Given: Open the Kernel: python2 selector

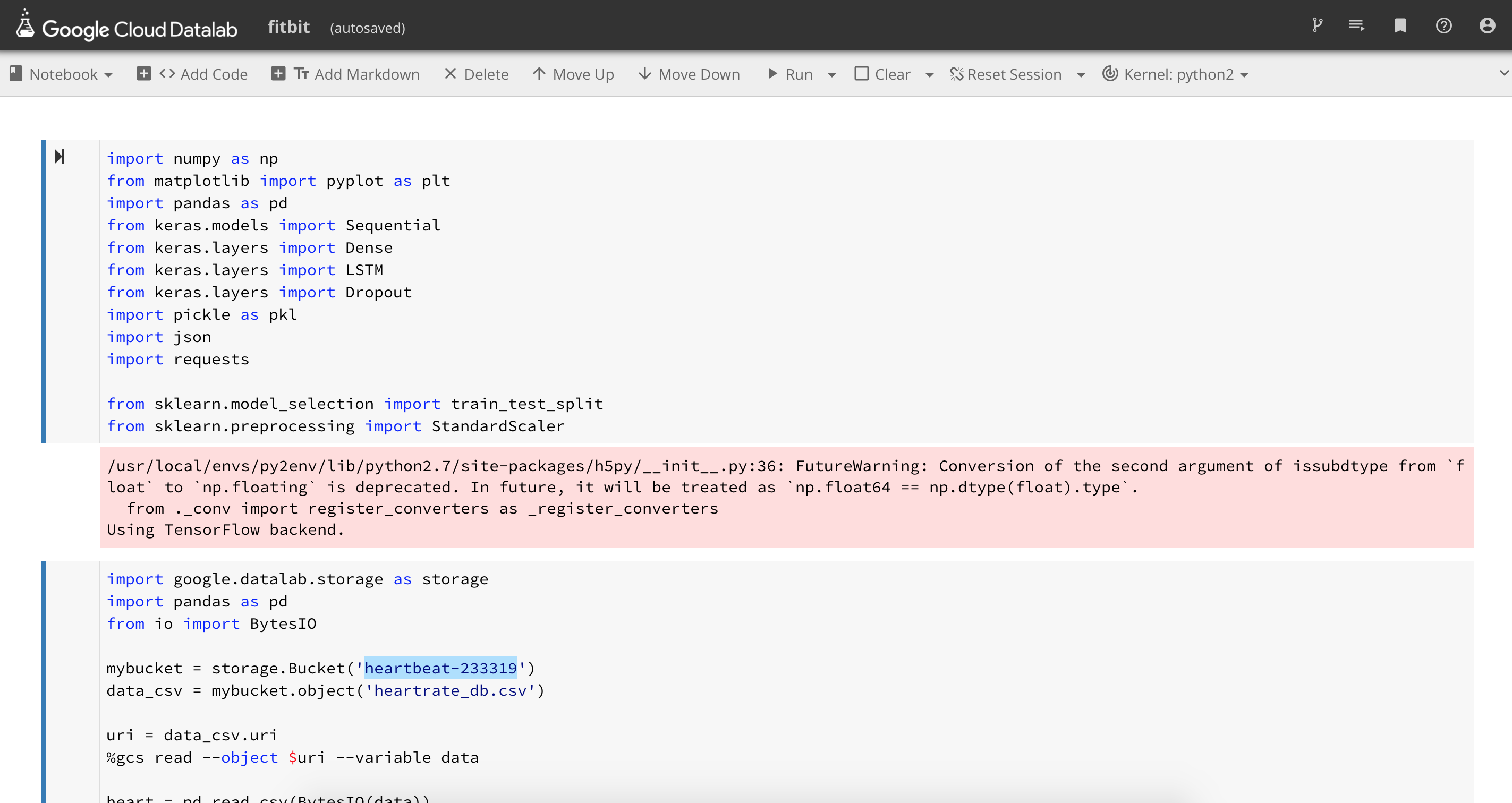Looking at the screenshot, I should click(1175, 74).
